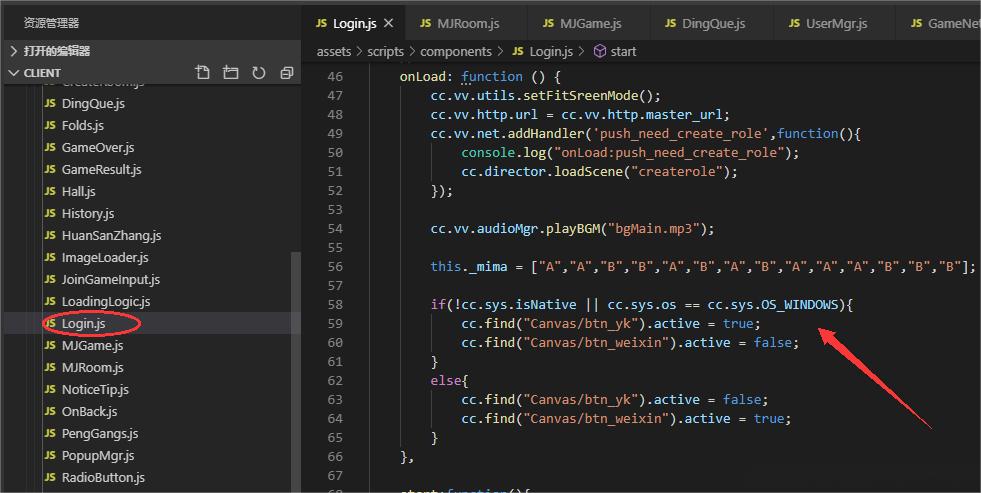Open MJRoom.js in the file tree

pyautogui.click(x=92, y=367)
